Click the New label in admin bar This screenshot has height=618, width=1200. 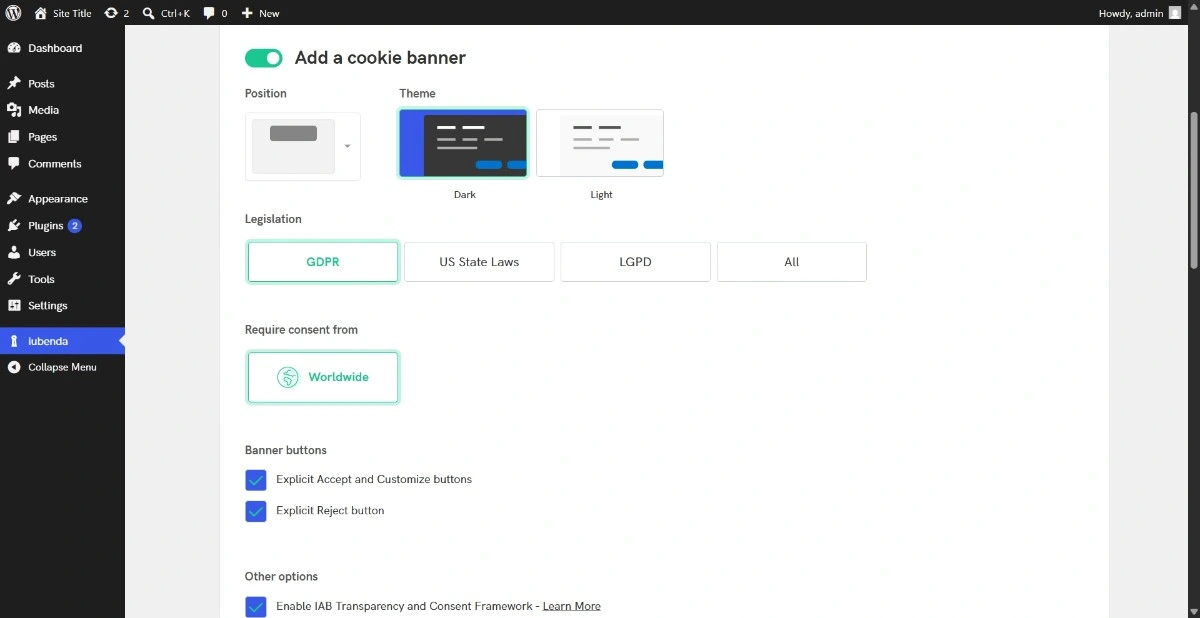(269, 13)
